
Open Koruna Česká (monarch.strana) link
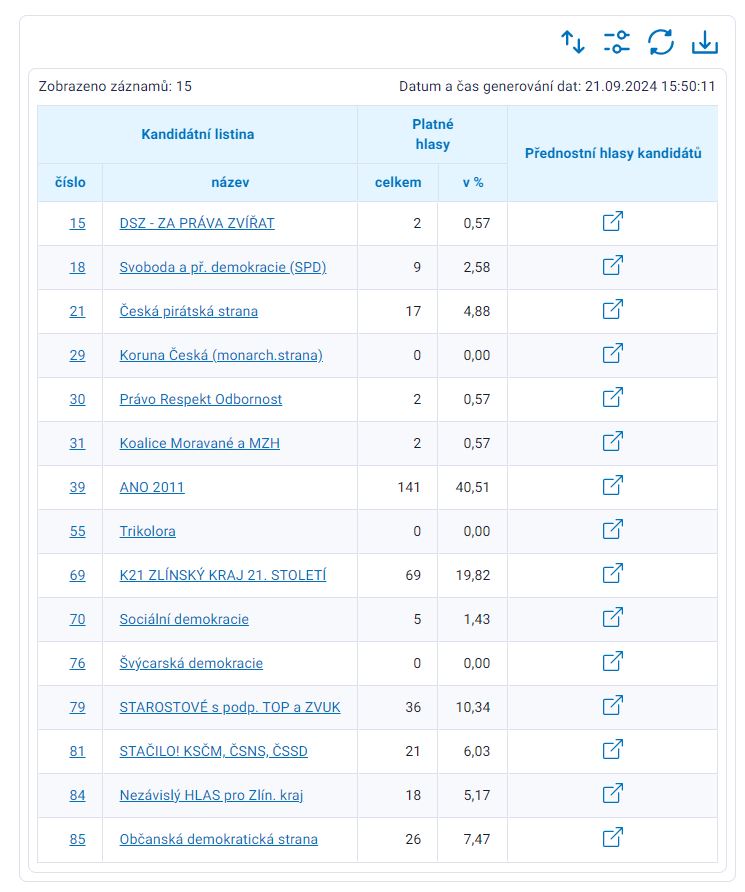[221, 355]
